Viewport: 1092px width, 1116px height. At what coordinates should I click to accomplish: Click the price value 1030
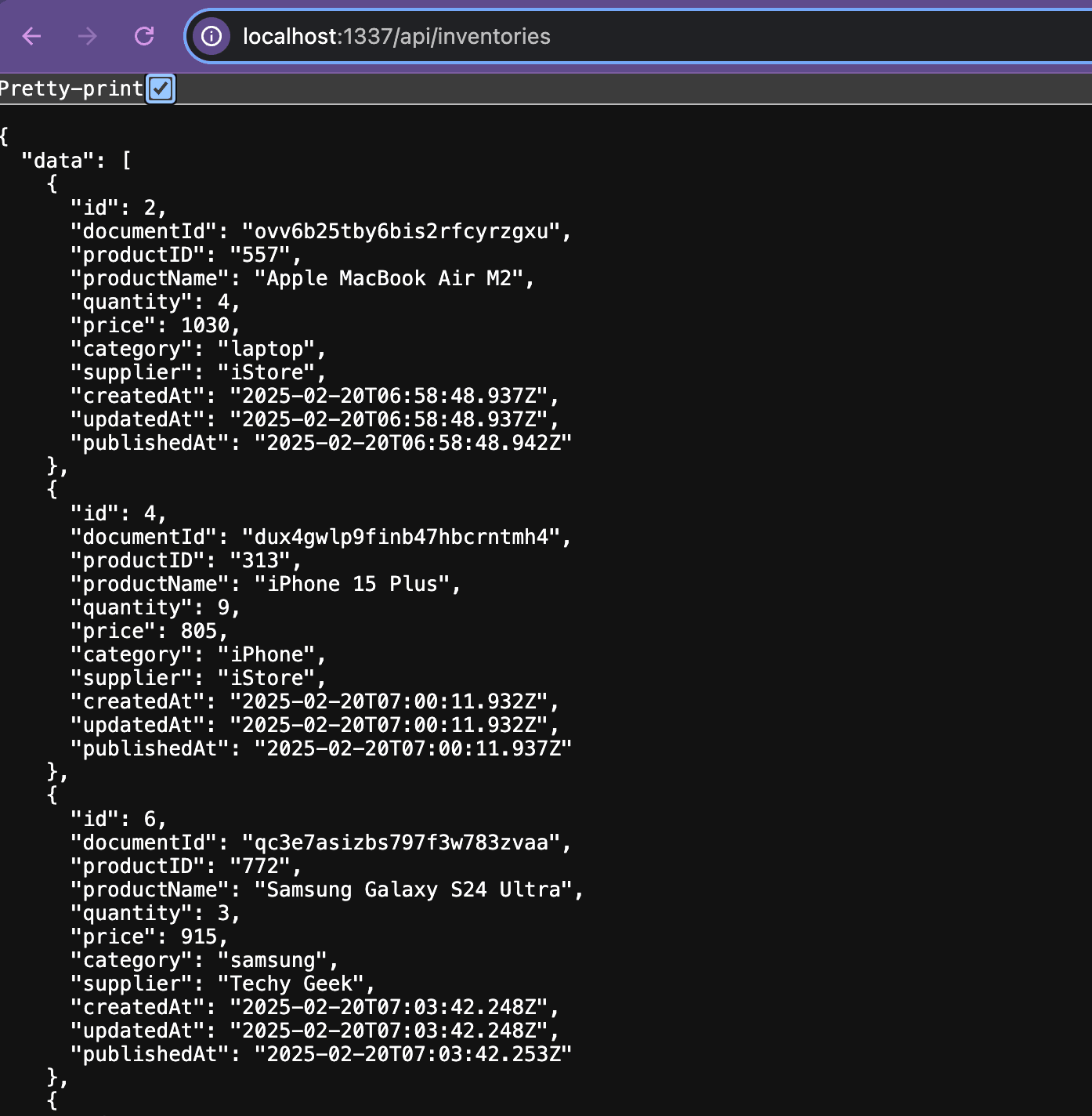tap(204, 325)
